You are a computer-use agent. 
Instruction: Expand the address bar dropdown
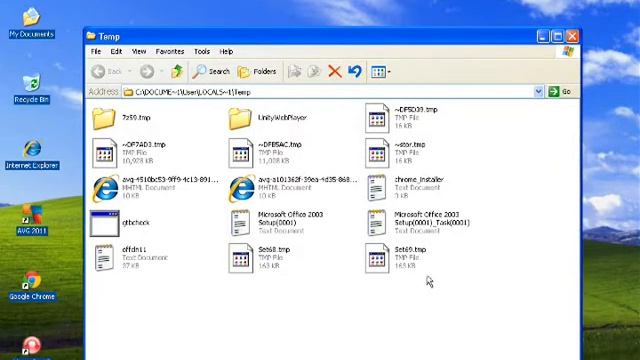click(538, 92)
